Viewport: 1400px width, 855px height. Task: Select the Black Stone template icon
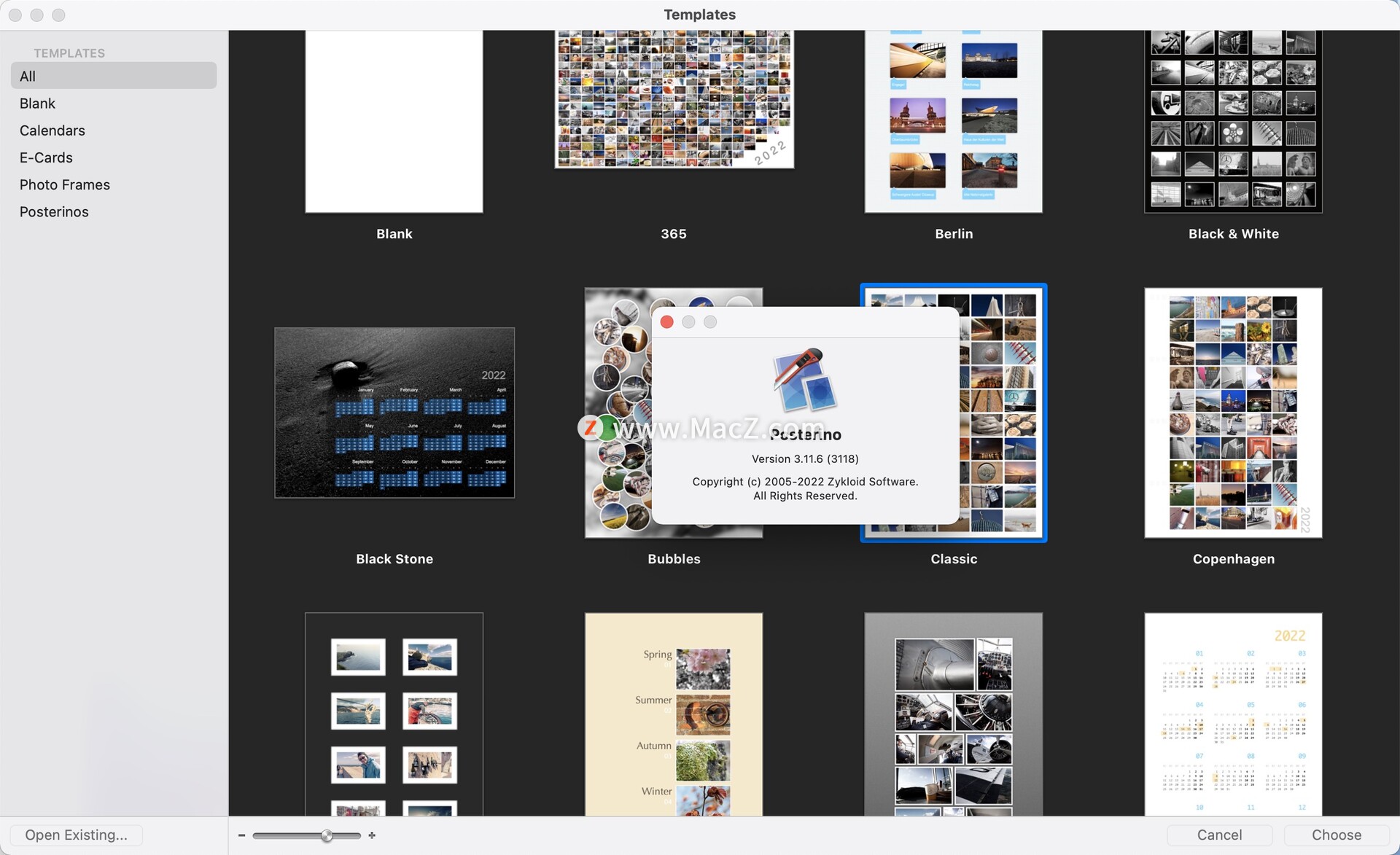[395, 412]
